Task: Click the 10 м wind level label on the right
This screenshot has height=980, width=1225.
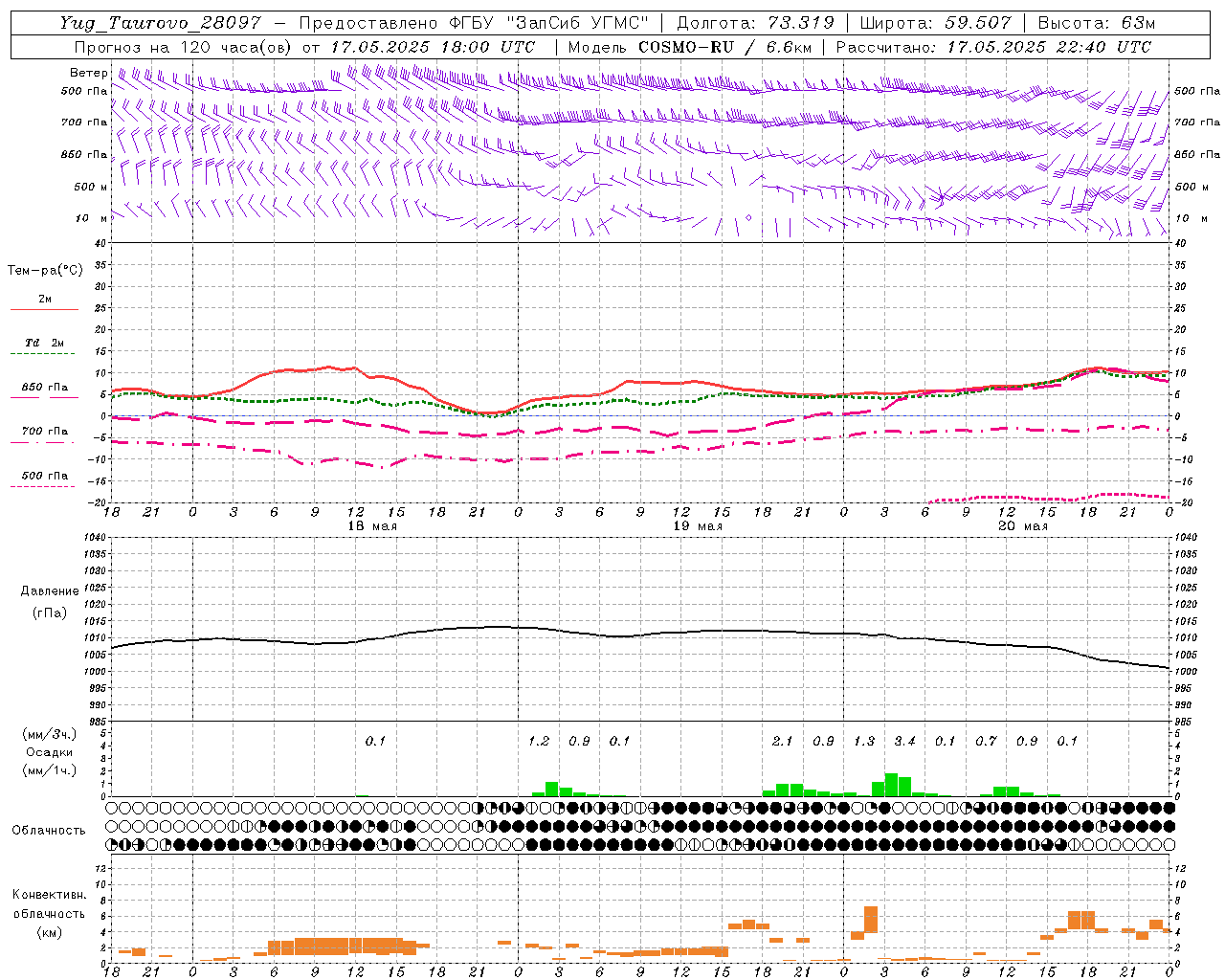Action: pyautogui.click(x=1192, y=218)
